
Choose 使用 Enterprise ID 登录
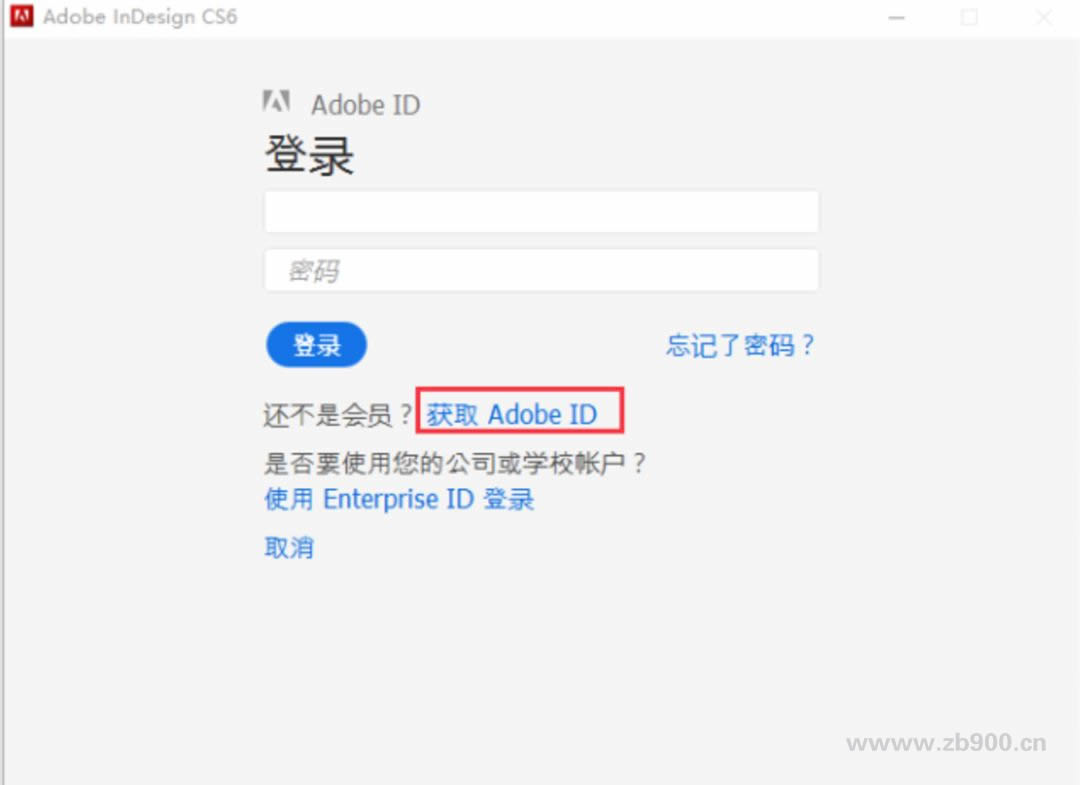tap(399, 499)
